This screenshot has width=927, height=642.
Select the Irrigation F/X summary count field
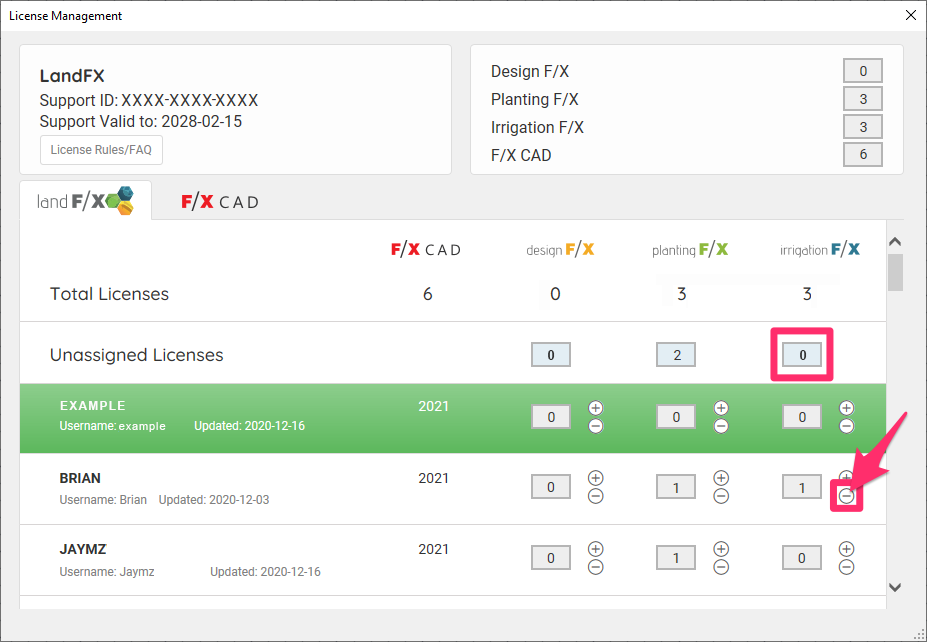863,127
